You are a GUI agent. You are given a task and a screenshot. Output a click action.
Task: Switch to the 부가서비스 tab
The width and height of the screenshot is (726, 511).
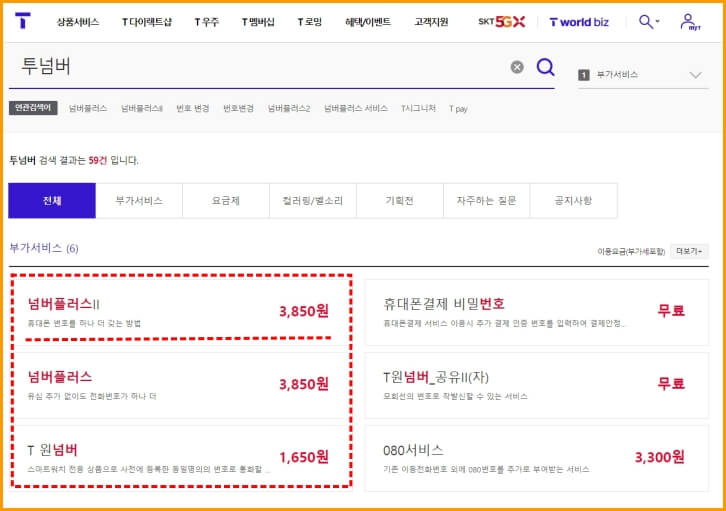[139, 200]
